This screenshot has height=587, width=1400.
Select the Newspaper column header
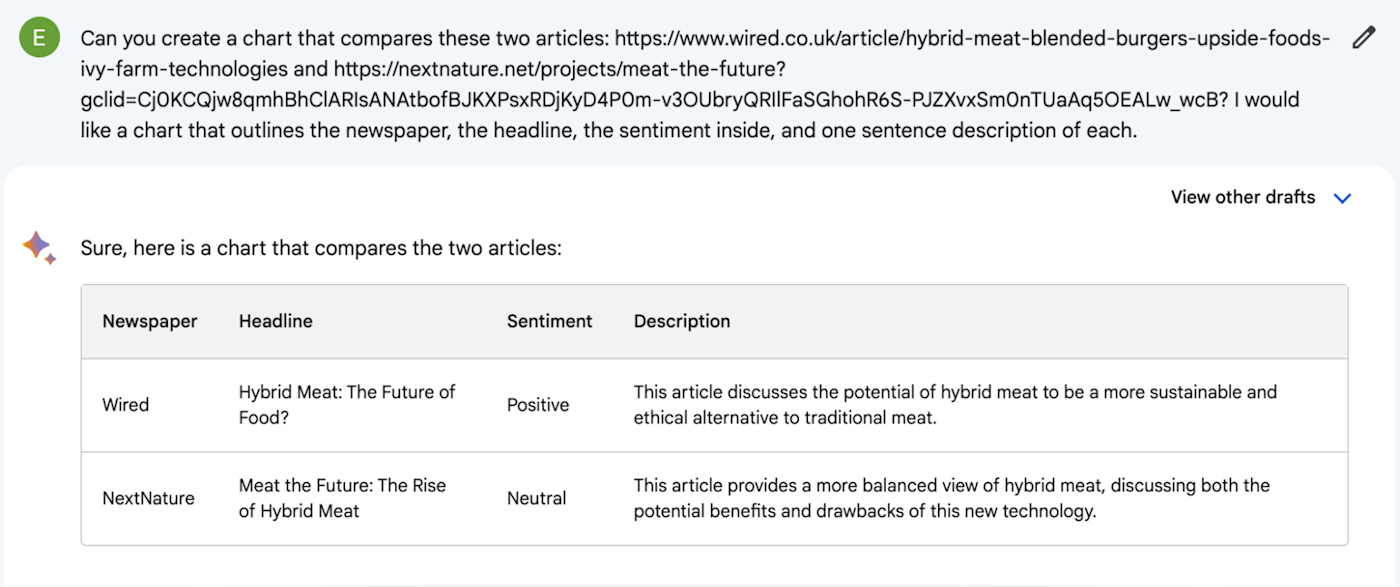click(x=150, y=321)
